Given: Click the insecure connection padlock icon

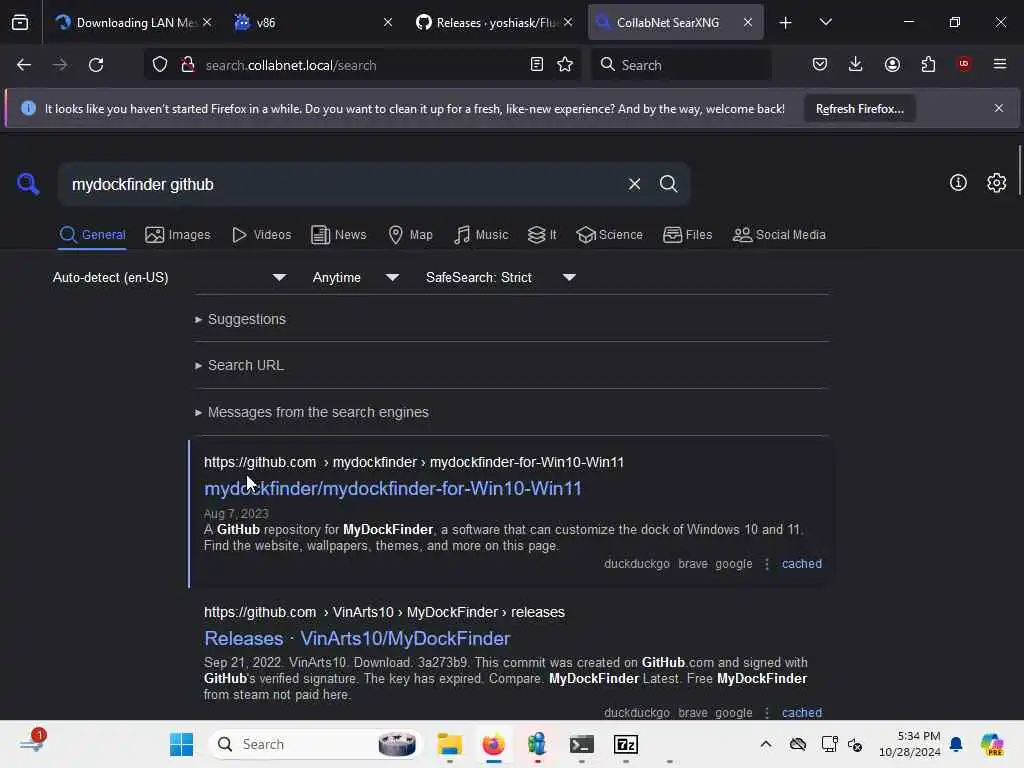Looking at the screenshot, I should 188,65.
